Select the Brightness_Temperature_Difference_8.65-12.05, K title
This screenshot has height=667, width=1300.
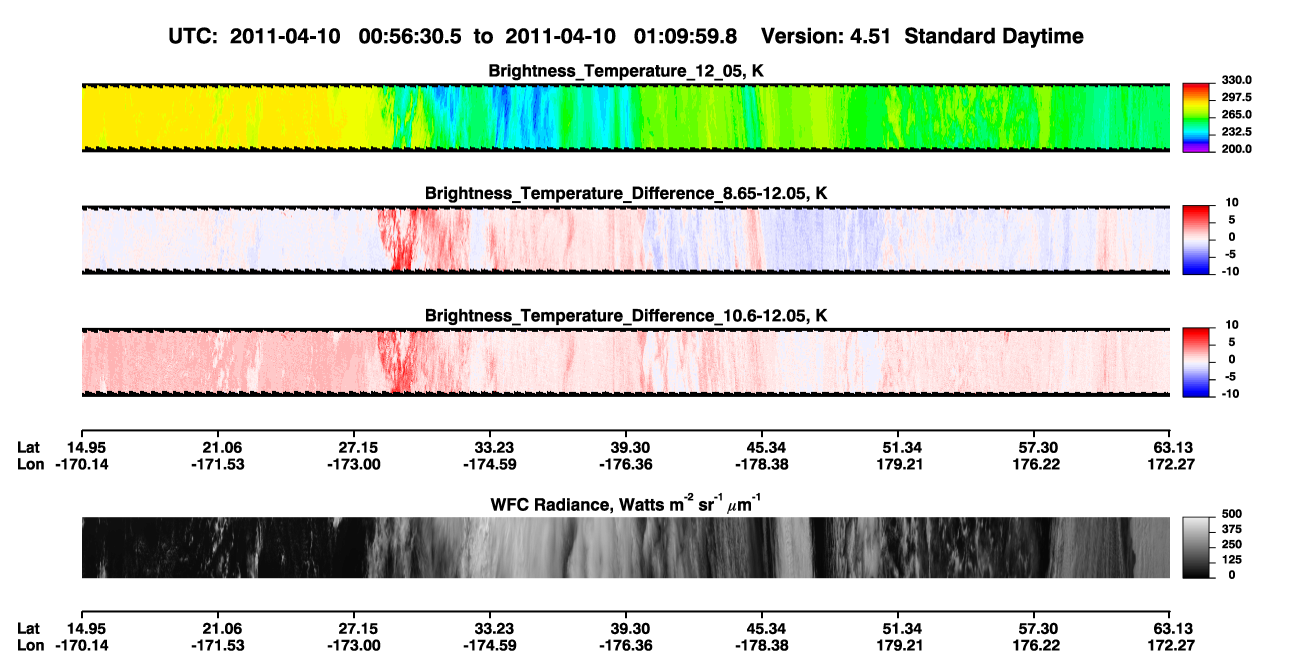[x=626, y=193]
